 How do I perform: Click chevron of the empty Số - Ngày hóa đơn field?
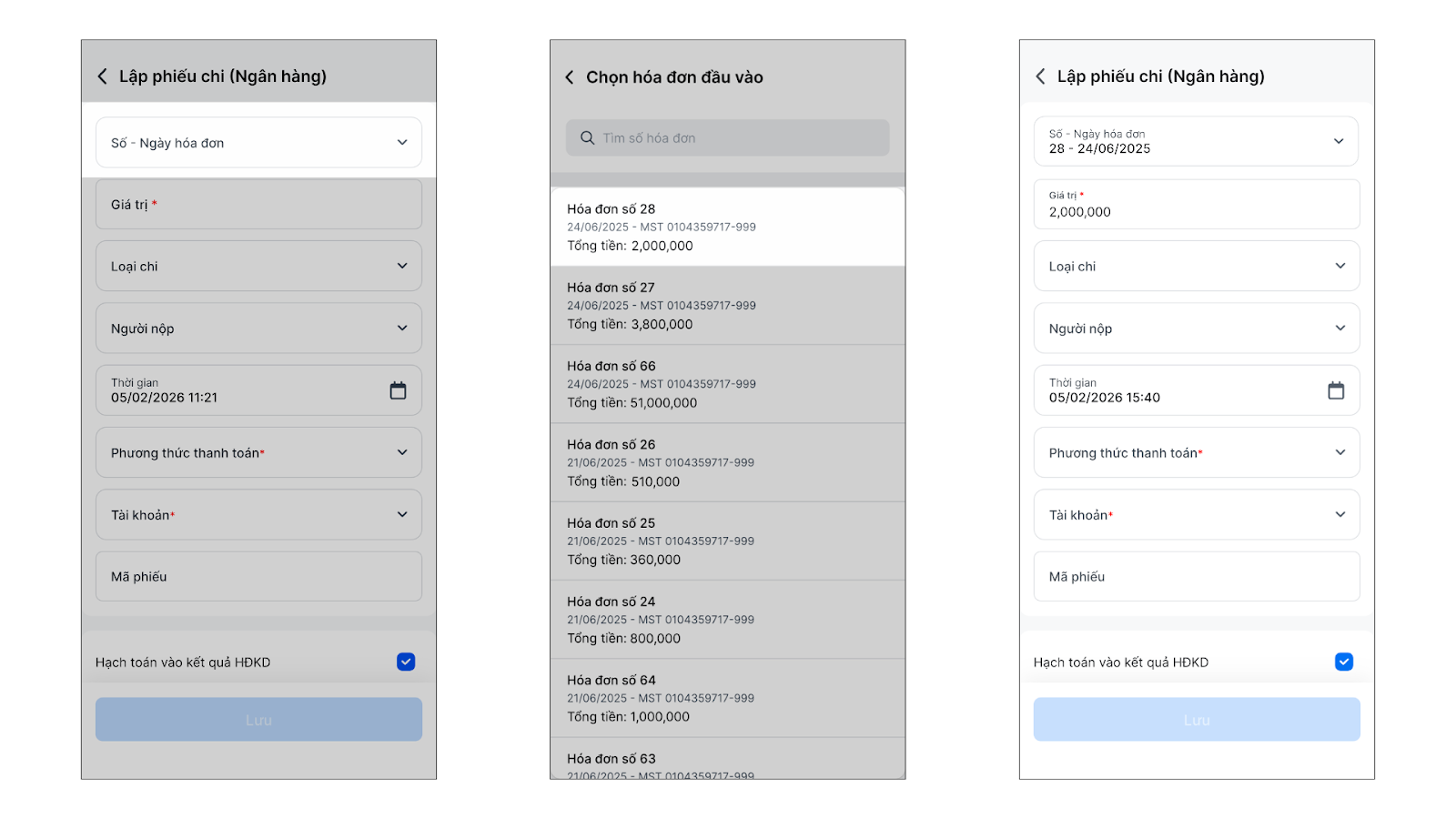point(402,143)
